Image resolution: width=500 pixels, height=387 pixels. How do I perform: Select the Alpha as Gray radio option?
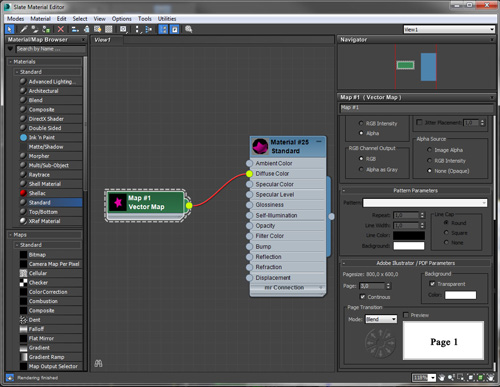point(361,170)
